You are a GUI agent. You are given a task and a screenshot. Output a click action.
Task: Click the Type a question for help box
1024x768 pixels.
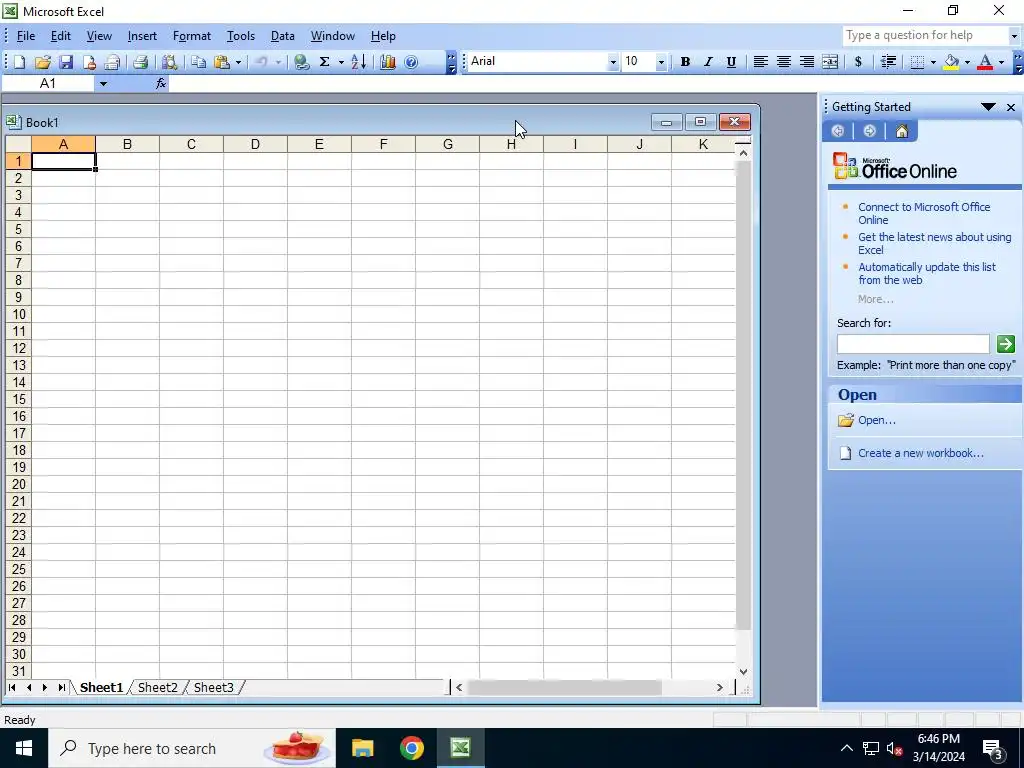[925, 35]
